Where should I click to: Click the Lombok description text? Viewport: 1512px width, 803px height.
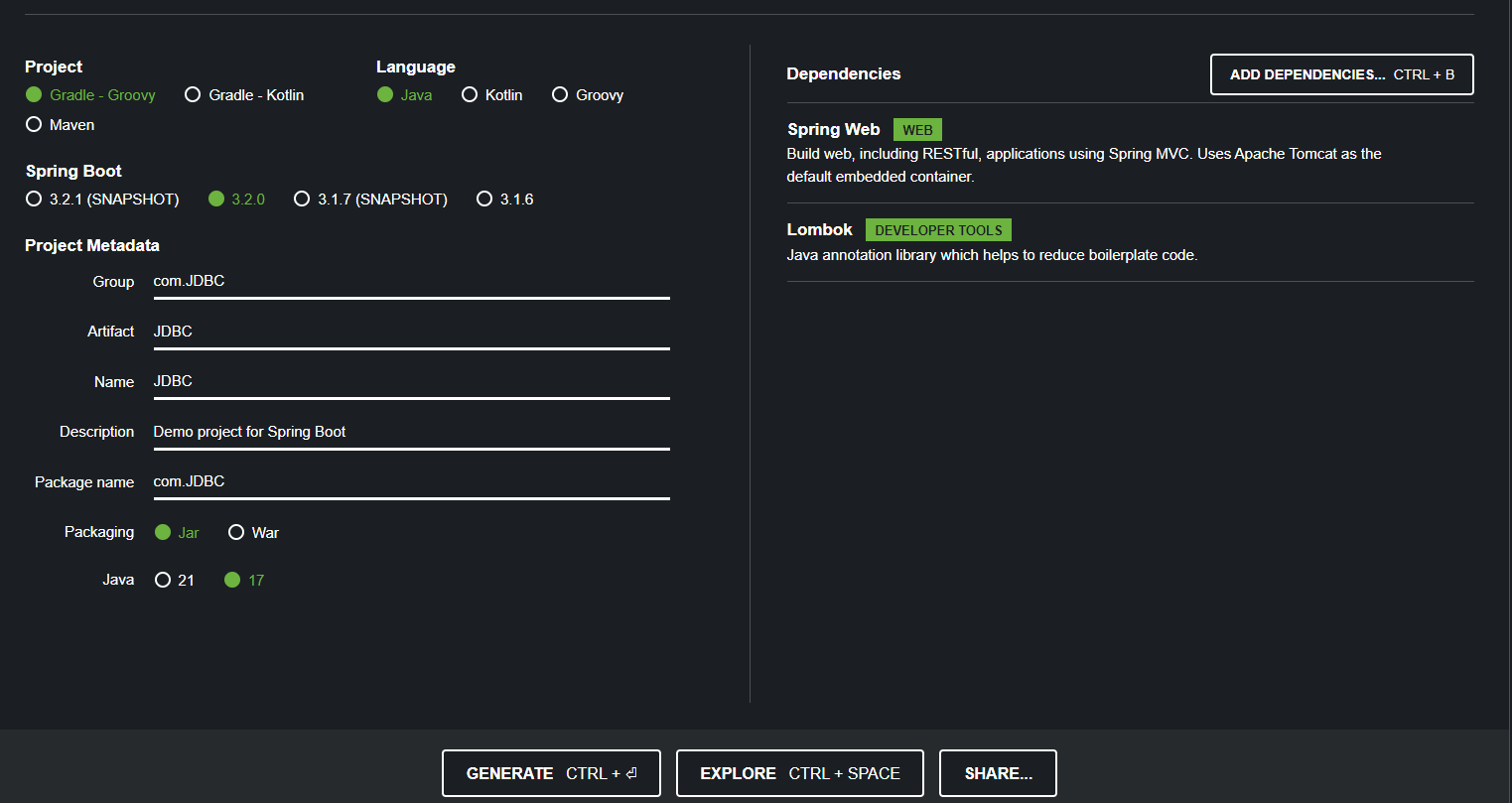(992, 255)
